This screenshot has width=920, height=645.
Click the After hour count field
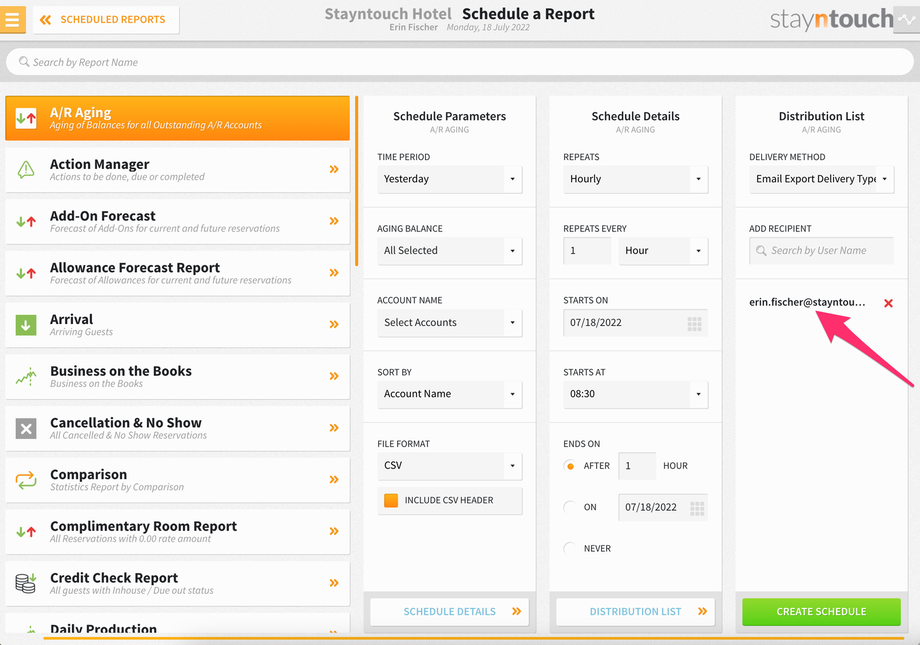637,466
